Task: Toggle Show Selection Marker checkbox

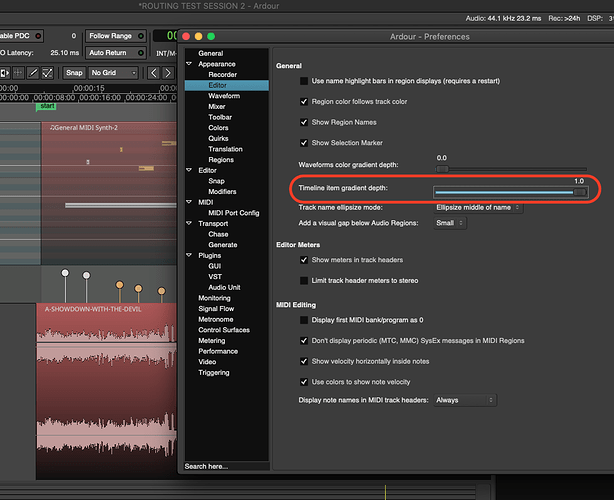Action: (x=304, y=141)
